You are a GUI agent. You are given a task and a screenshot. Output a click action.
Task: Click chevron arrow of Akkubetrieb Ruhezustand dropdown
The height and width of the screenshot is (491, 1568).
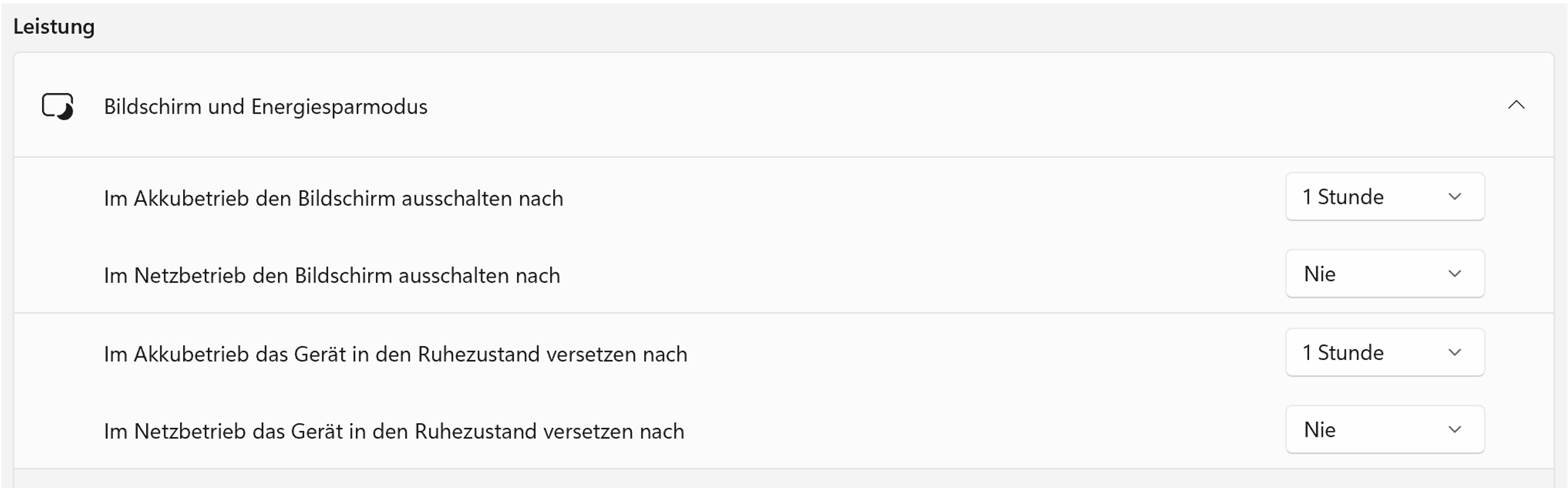[1455, 353]
